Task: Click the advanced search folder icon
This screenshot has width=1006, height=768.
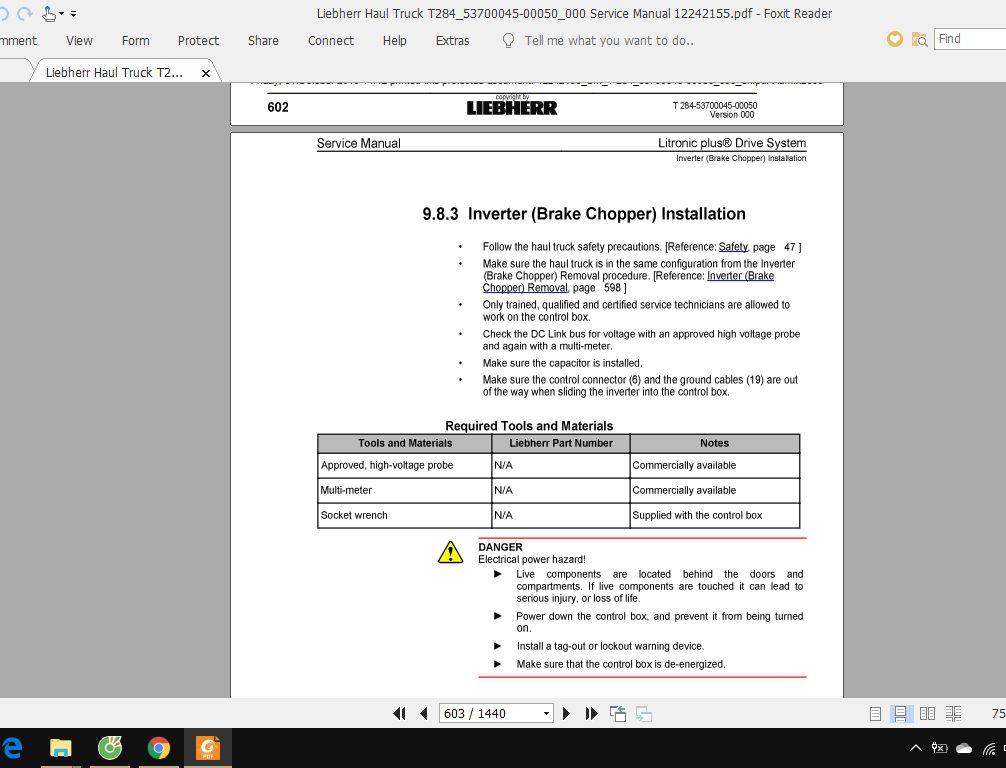Action: click(919, 40)
